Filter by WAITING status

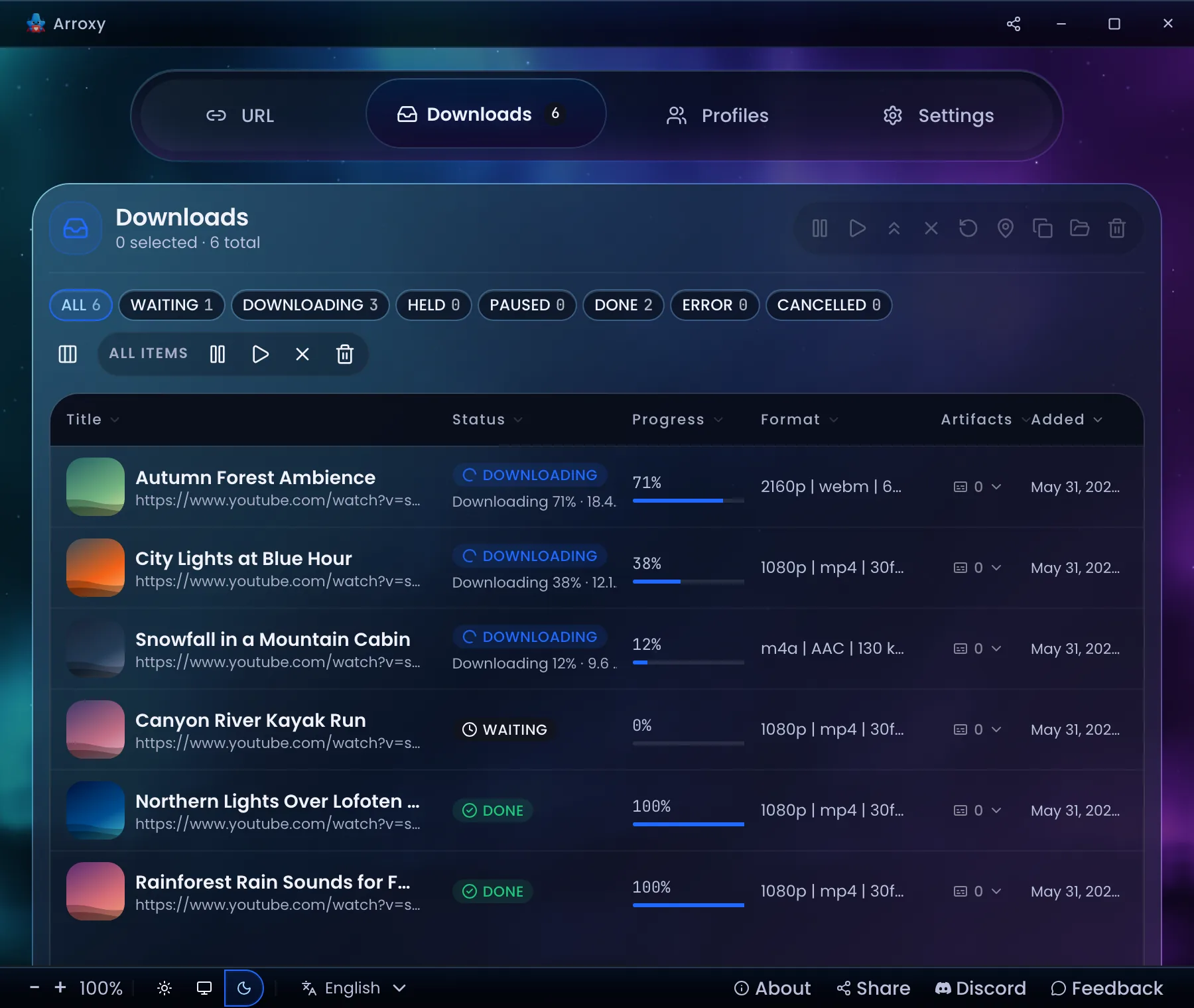(172, 305)
